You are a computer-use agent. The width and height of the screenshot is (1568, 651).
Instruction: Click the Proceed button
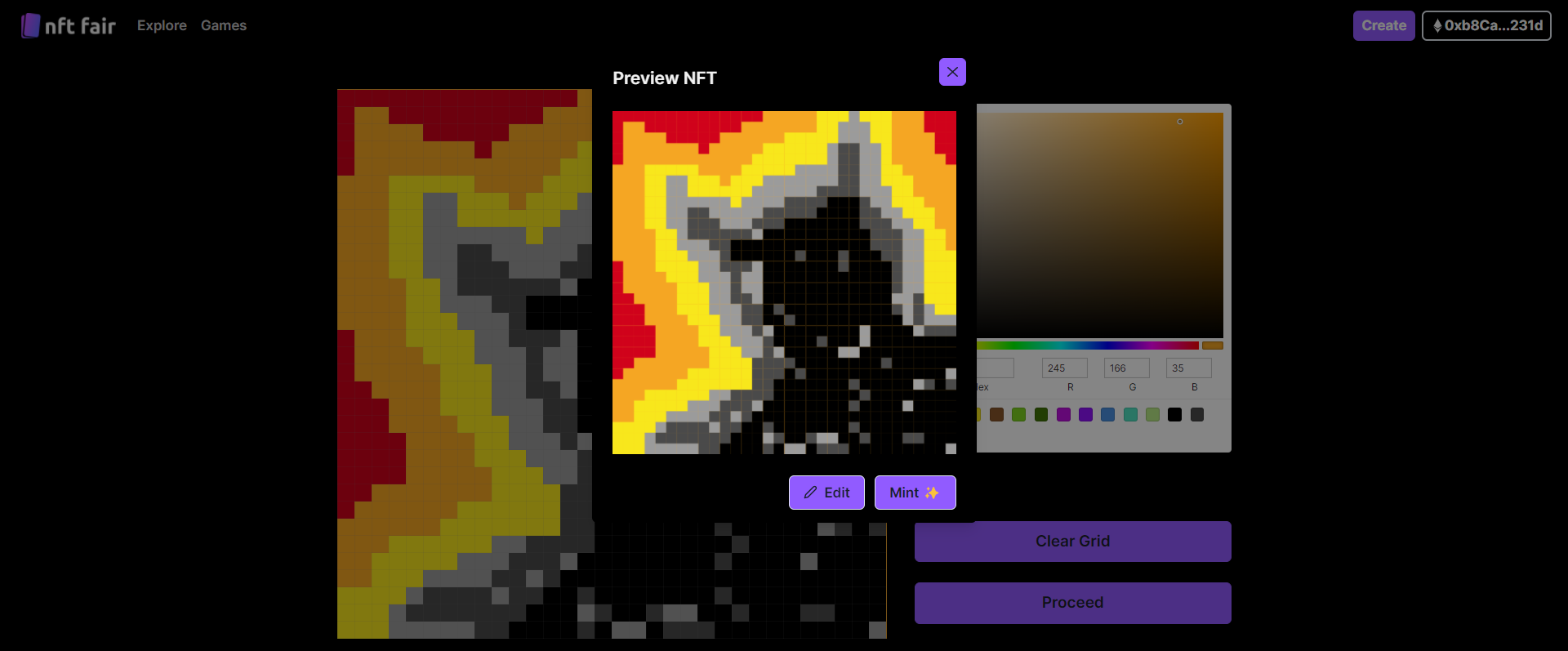pos(1072,603)
